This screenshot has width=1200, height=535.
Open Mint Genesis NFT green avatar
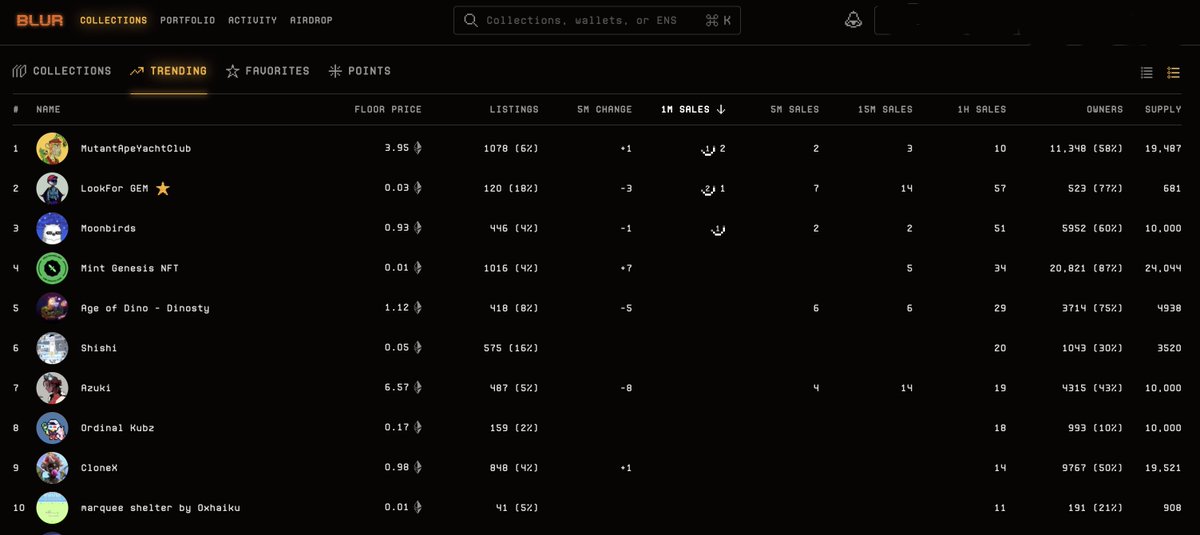click(x=52, y=268)
